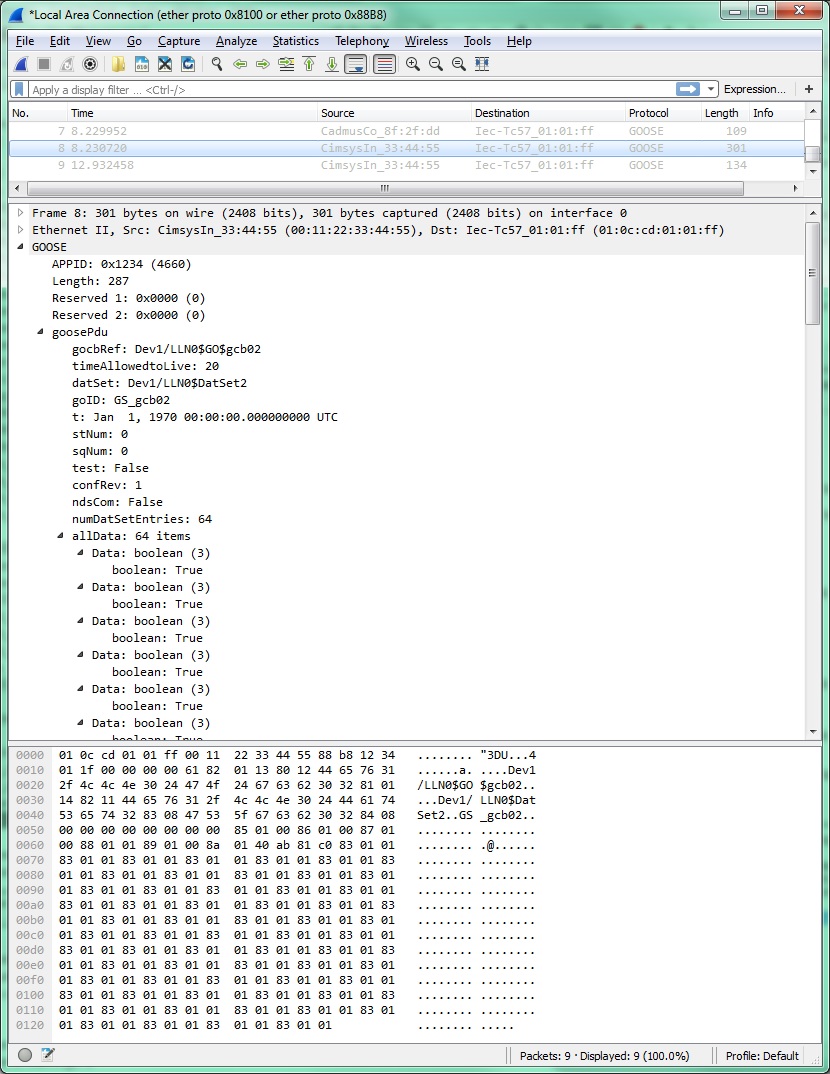The height and width of the screenshot is (1074, 830).
Task: Select packet 7 from CadmusCo_8f:2f:dd
Action: pyautogui.click(x=407, y=131)
